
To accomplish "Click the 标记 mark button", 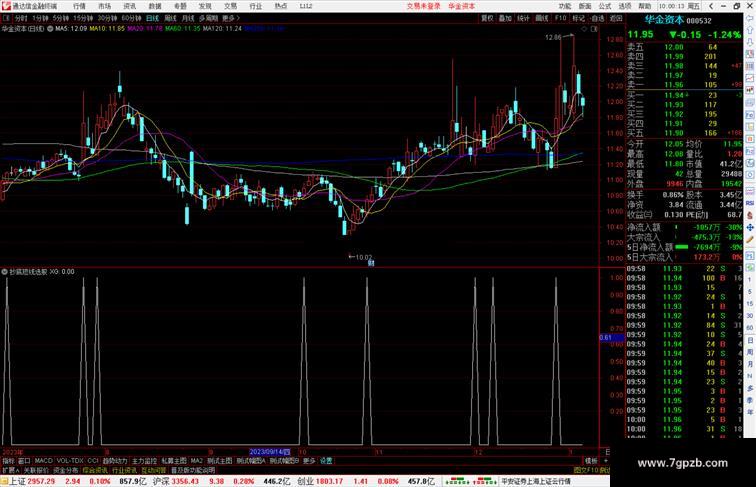I will coord(578,18).
